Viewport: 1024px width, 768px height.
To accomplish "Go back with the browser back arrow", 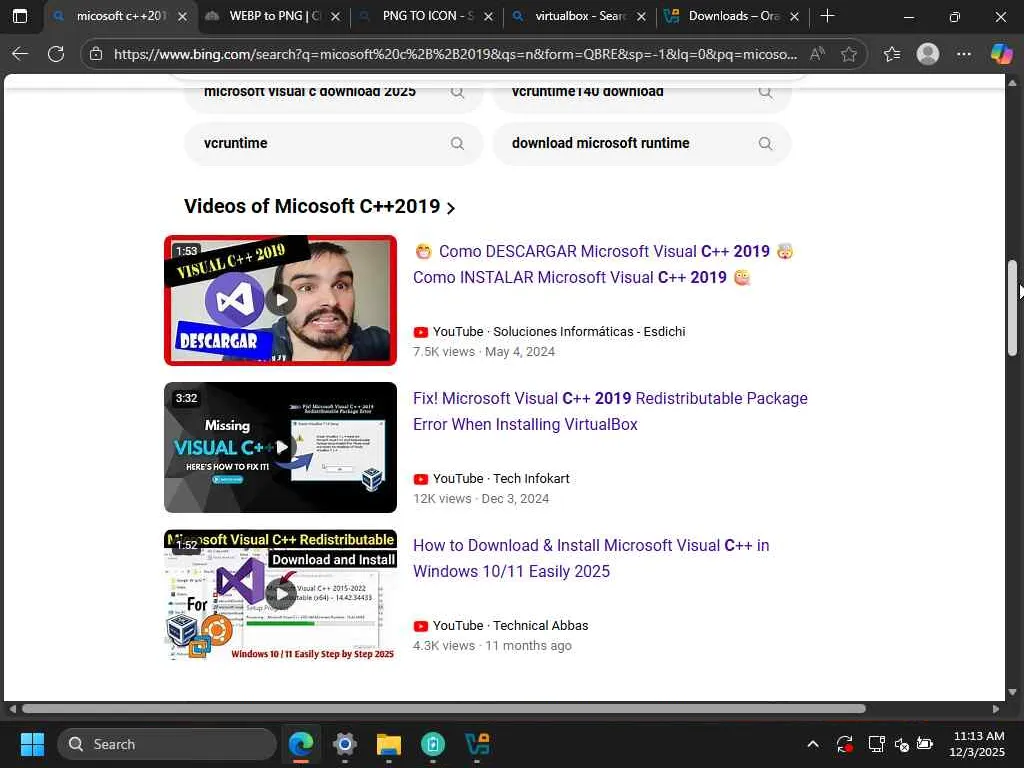I will pyautogui.click(x=20, y=54).
